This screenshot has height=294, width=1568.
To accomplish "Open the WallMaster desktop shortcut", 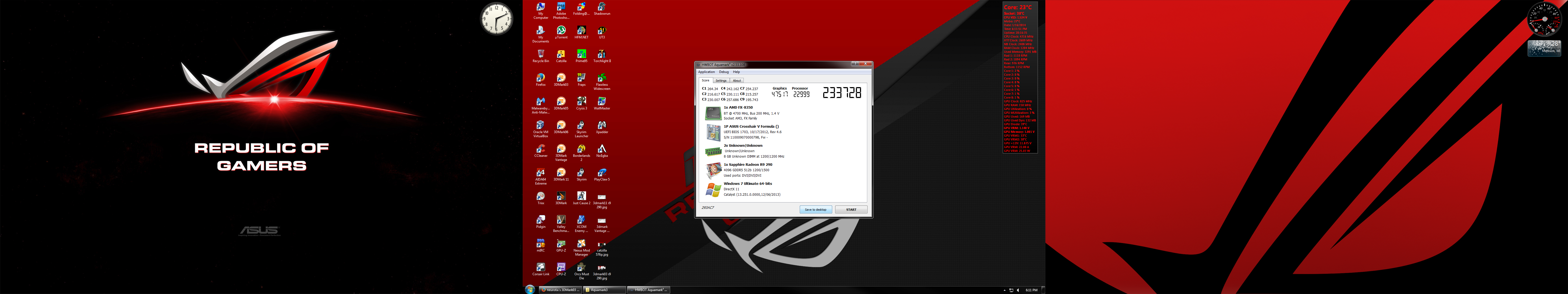I will [x=601, y=104].
